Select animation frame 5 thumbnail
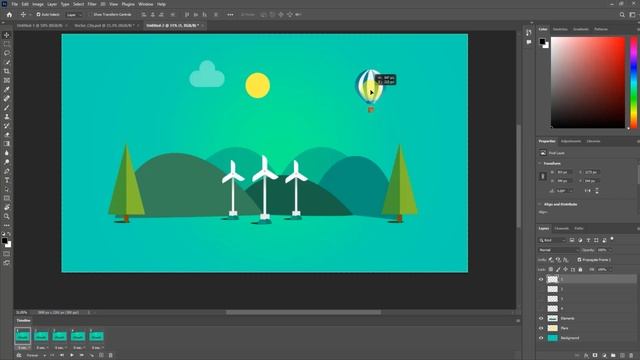The image size is (640, 360). [x=96, y=336]
